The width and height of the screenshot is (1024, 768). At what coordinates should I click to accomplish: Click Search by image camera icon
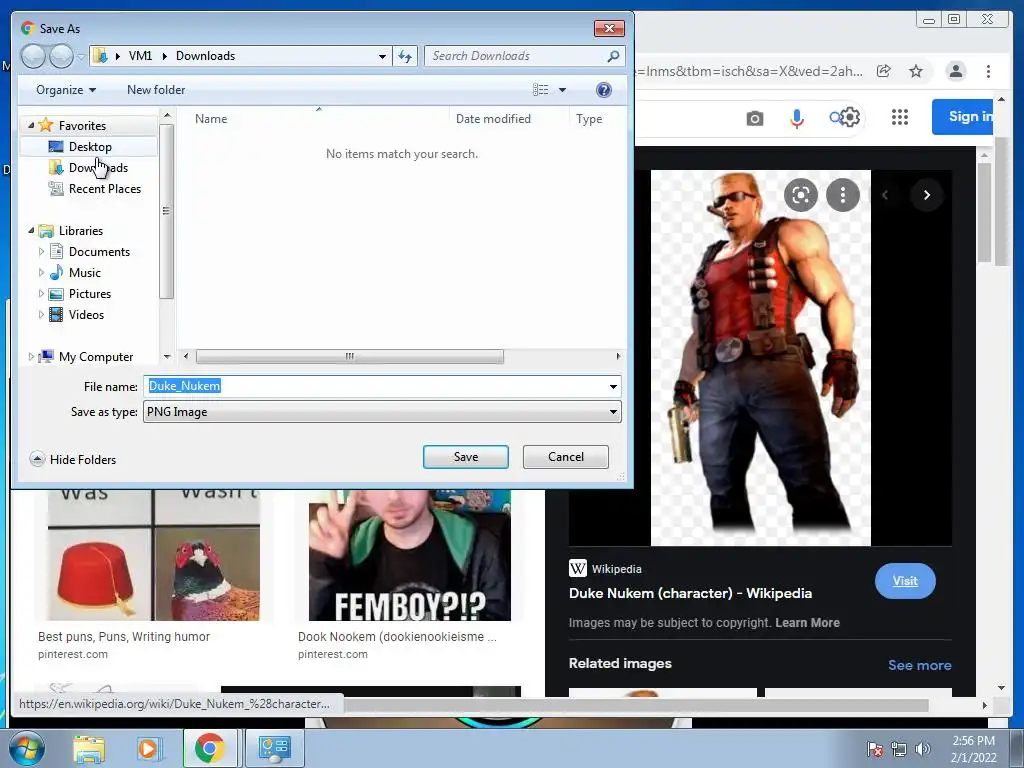[755, 118]
